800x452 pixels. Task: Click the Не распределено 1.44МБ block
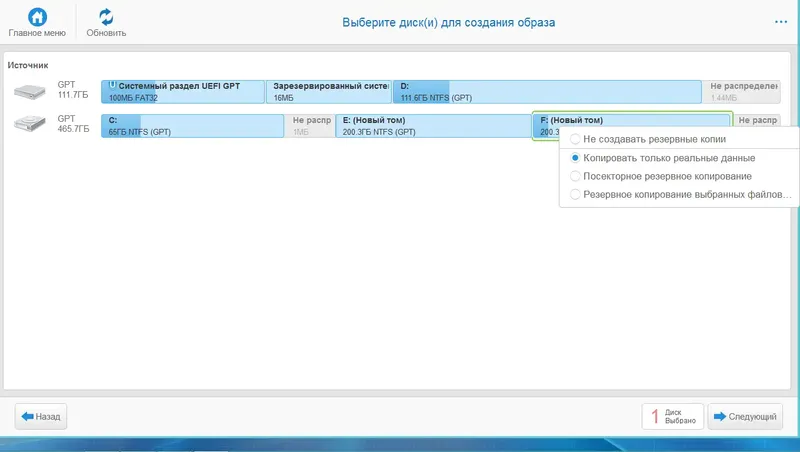click(x=741, y=92)
